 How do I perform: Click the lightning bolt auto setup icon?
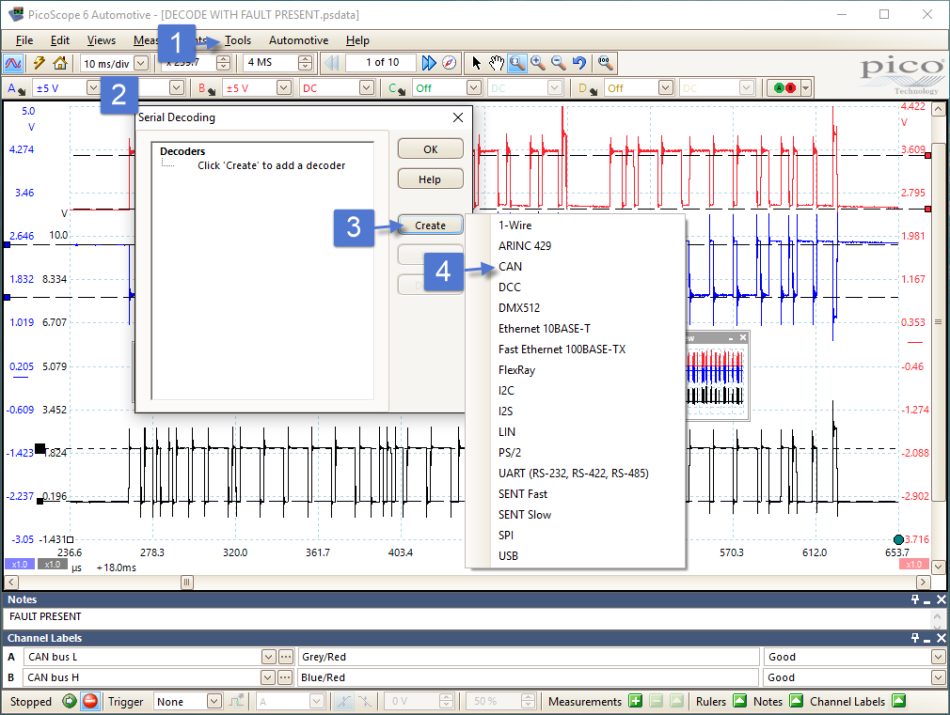(x=39, y=63)
